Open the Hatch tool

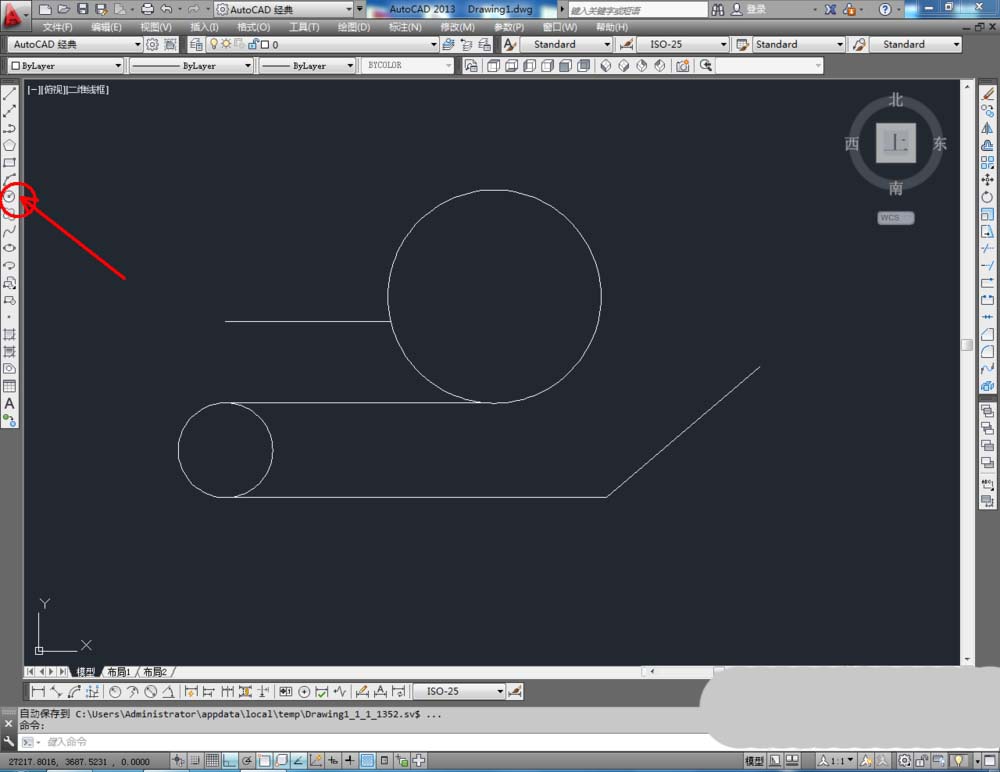[x=10, y=334]
